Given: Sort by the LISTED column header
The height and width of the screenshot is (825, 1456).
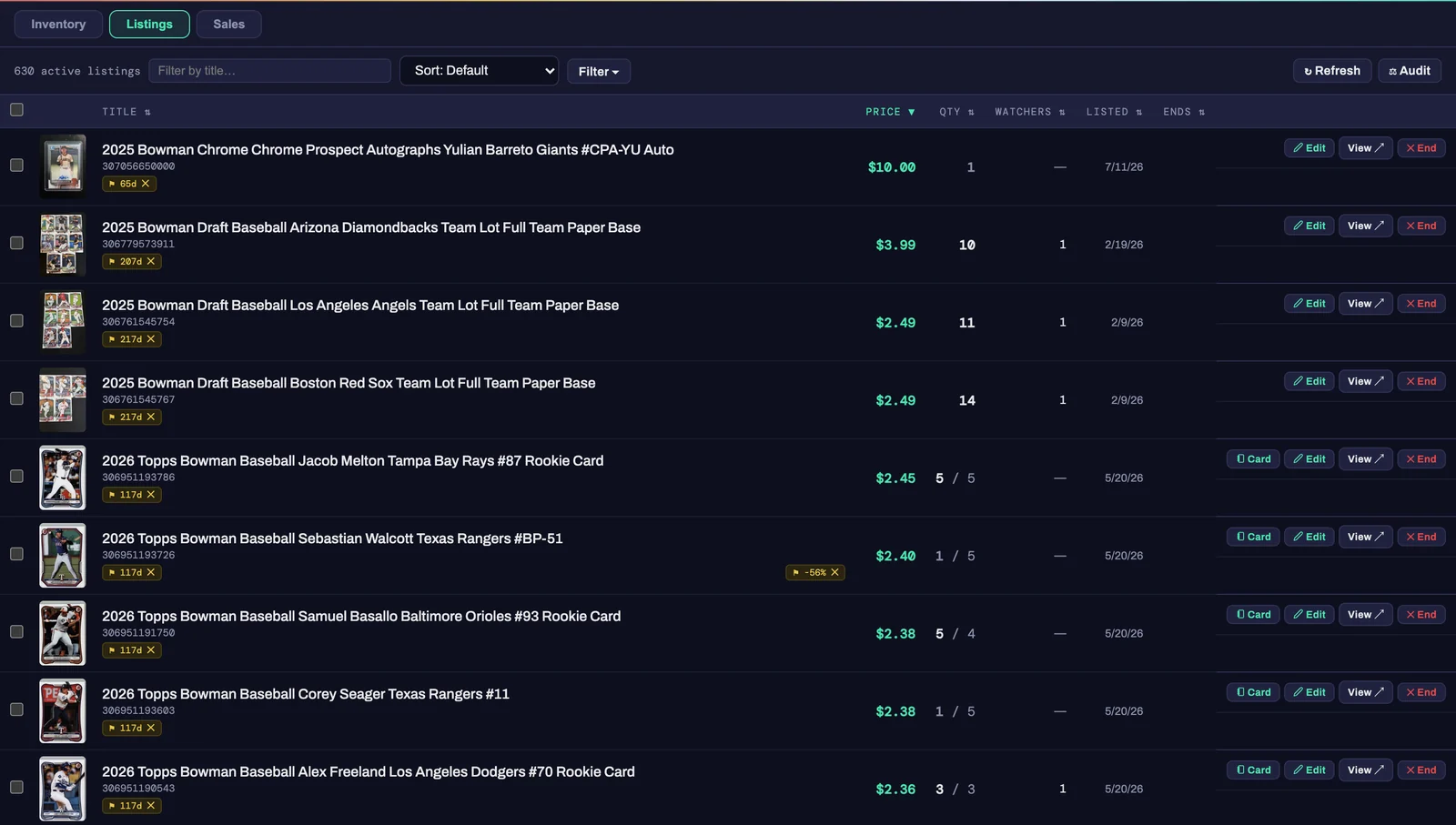Looking at the screenshot, I should point(1114,112).
